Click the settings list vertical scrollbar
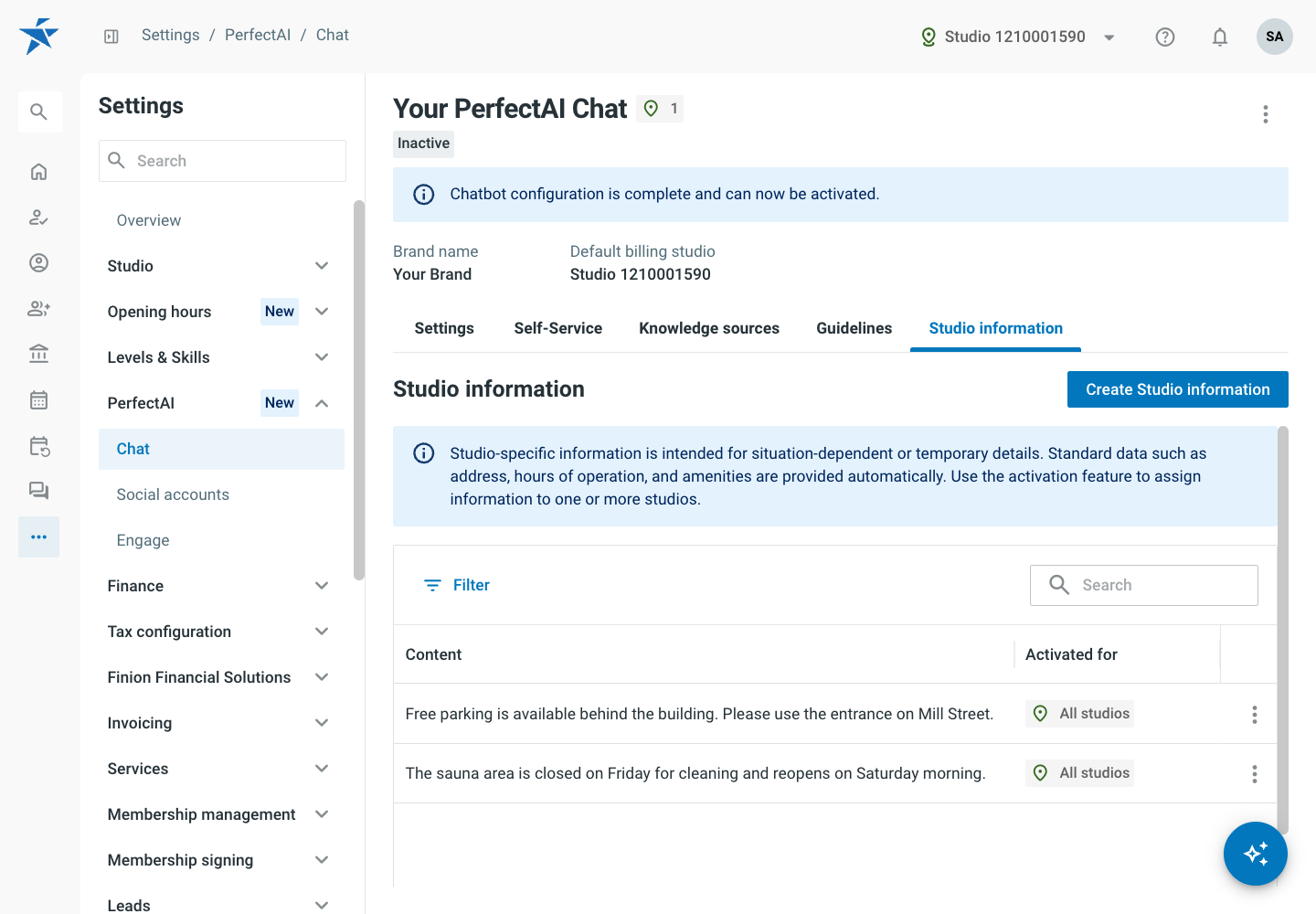This screenshot has height=914, width=1316. click(358, 390)
